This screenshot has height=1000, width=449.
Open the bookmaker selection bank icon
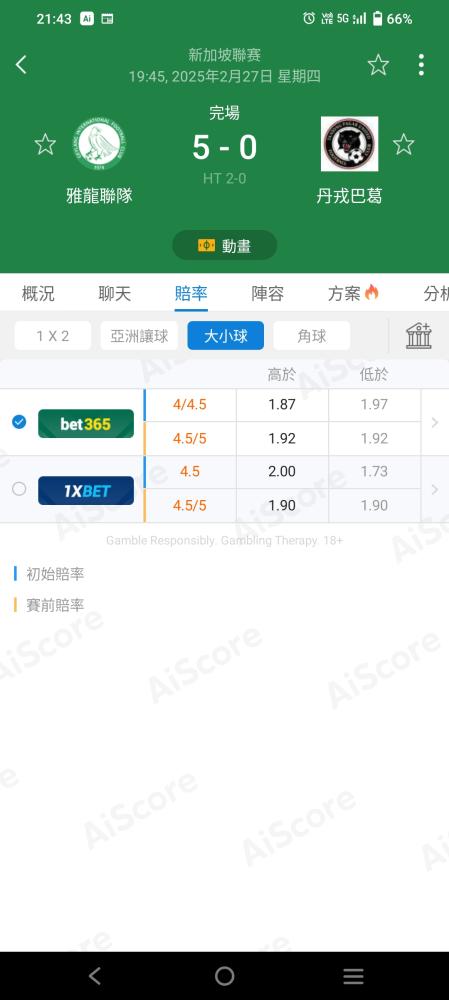[x=419, y=335]
